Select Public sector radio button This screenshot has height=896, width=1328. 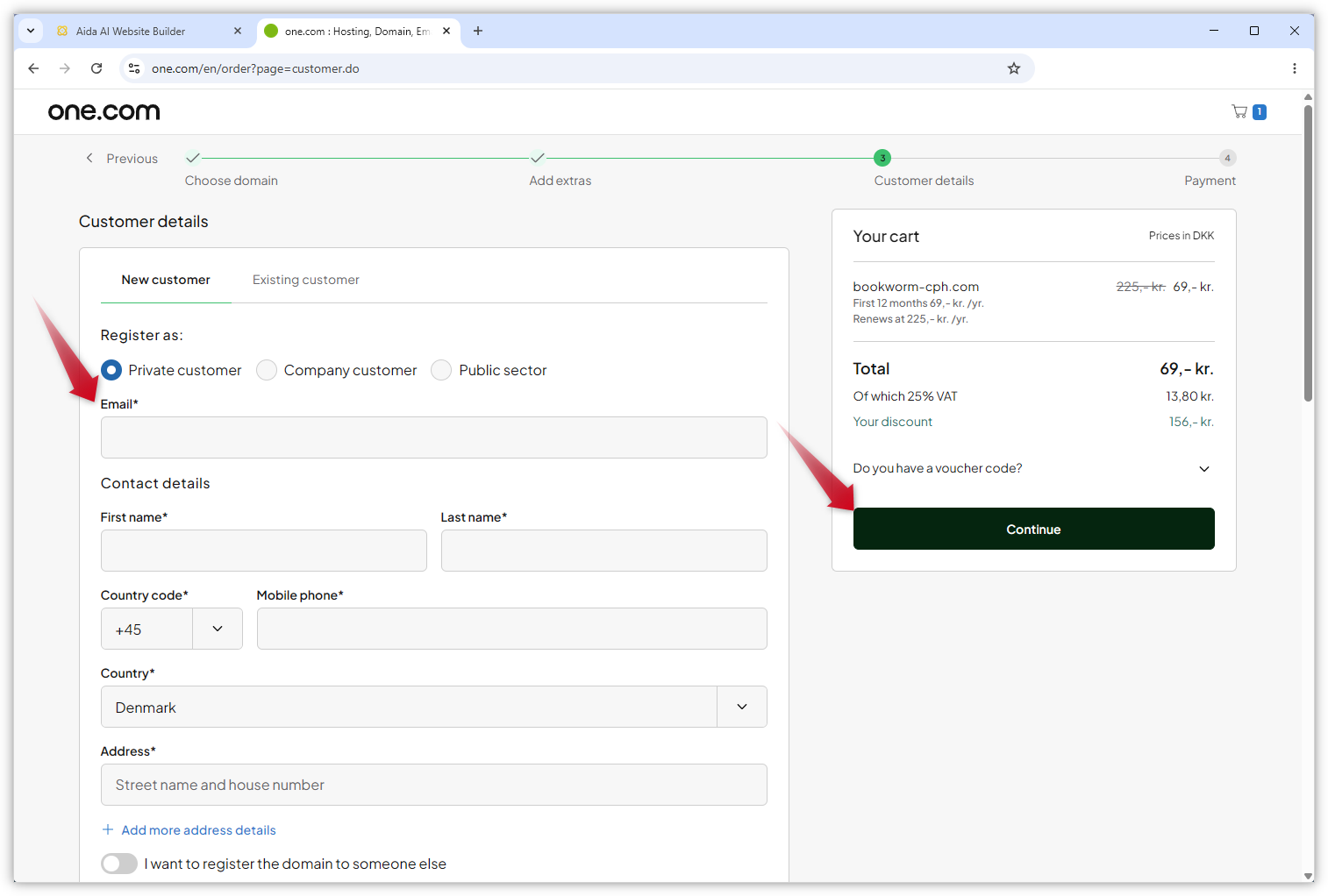[441, 370]
